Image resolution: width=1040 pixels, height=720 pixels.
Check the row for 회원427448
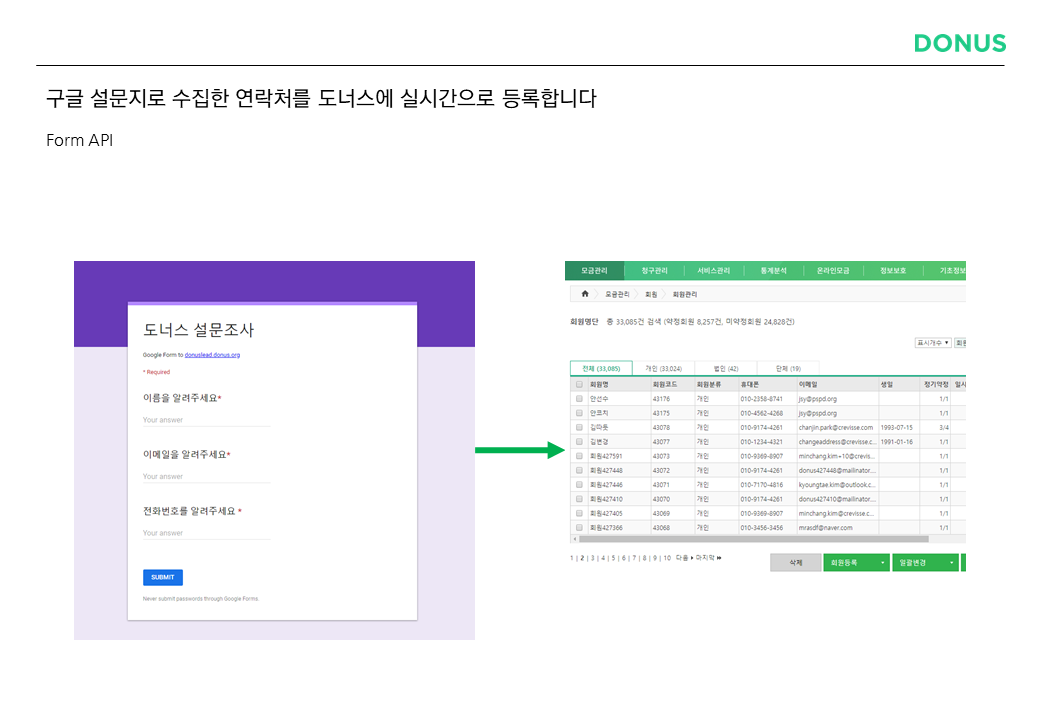click(x=579, y=471)
